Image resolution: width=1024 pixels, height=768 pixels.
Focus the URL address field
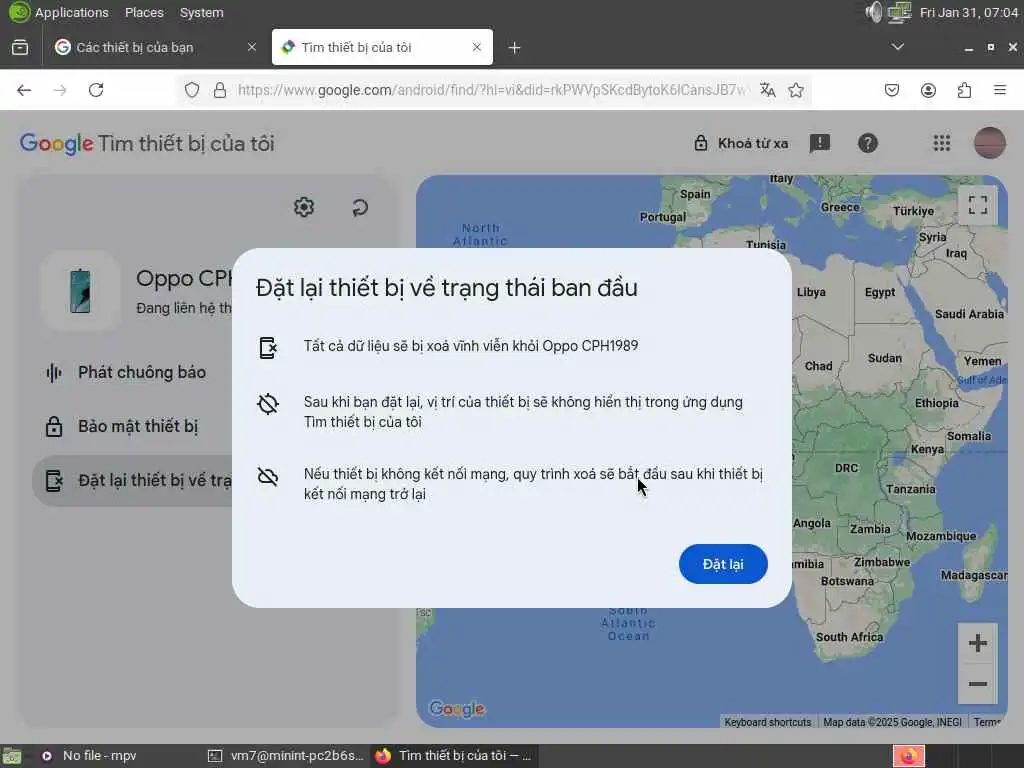click(491, 90)
